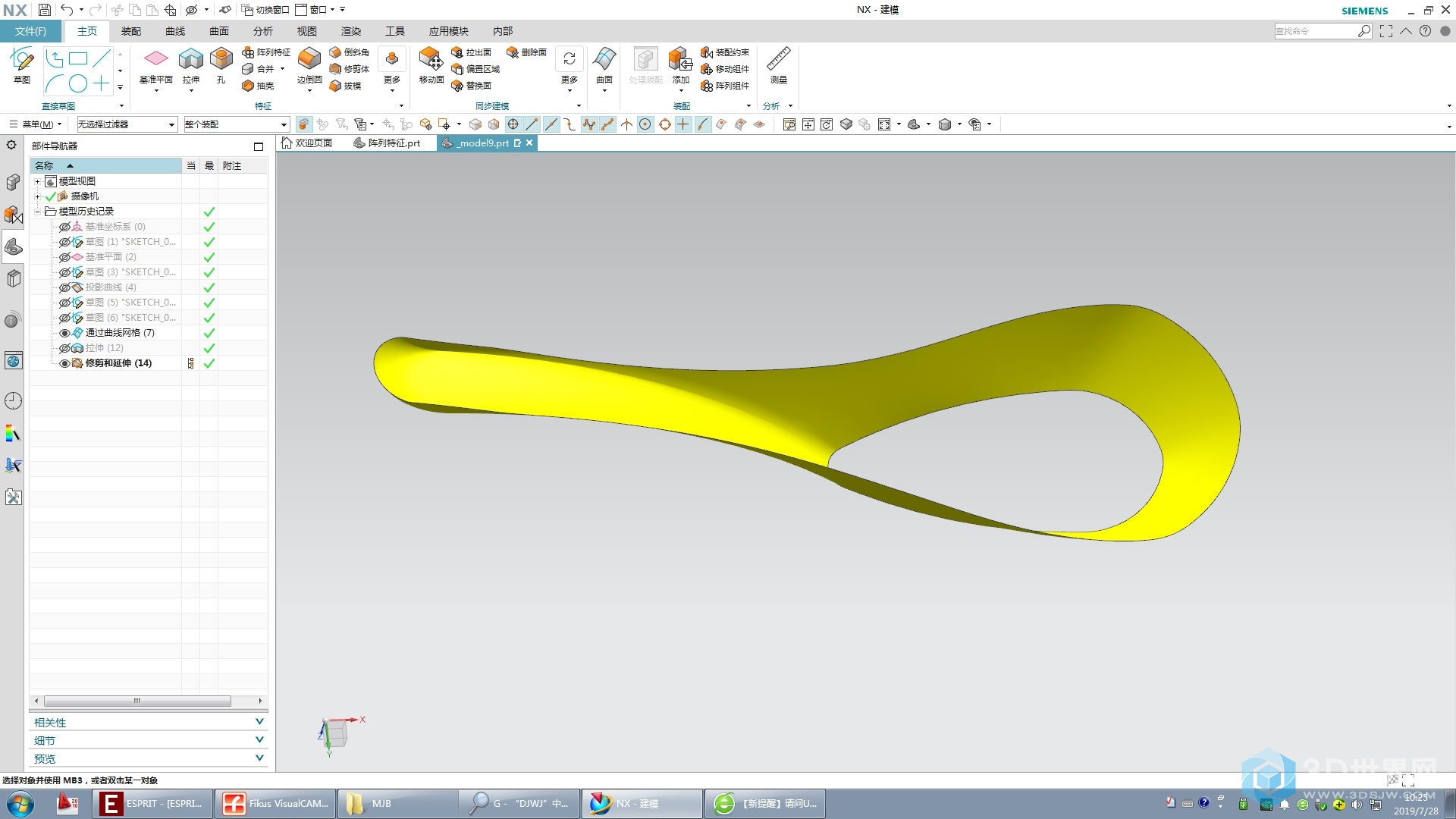The image size is (1456, 819).
Task: Switch to the 分析 ribbon tab
Action: [263, 31]
